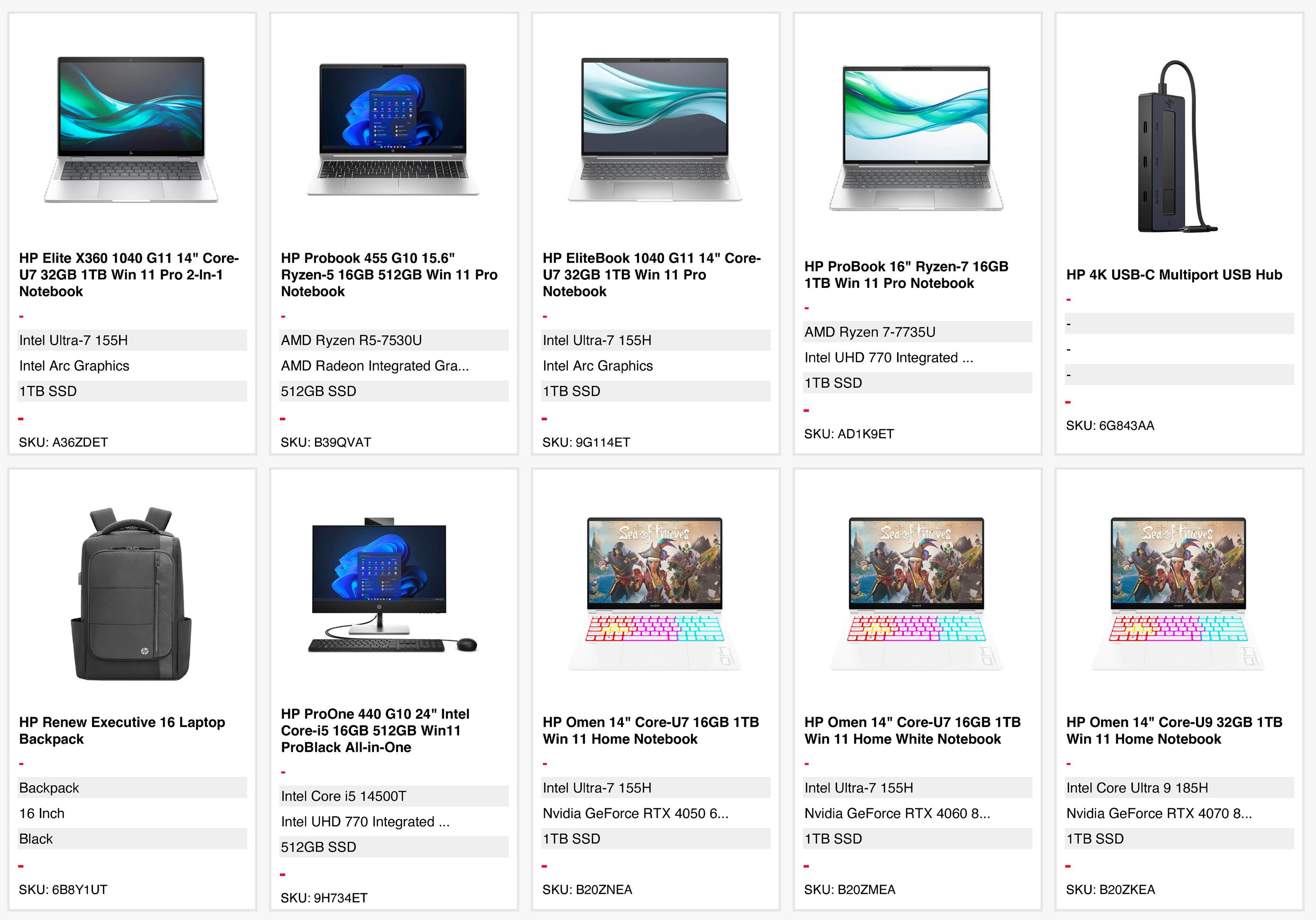Click the SKU B20ZKEA text
This screenshot has height=920, width=1316.
1110,889
